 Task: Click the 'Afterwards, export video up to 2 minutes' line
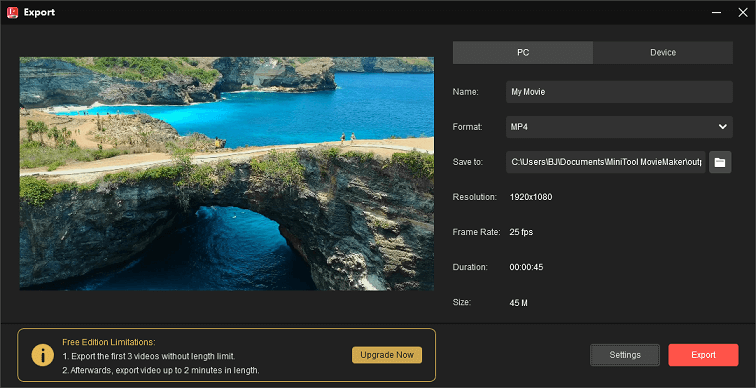(161, 370)
